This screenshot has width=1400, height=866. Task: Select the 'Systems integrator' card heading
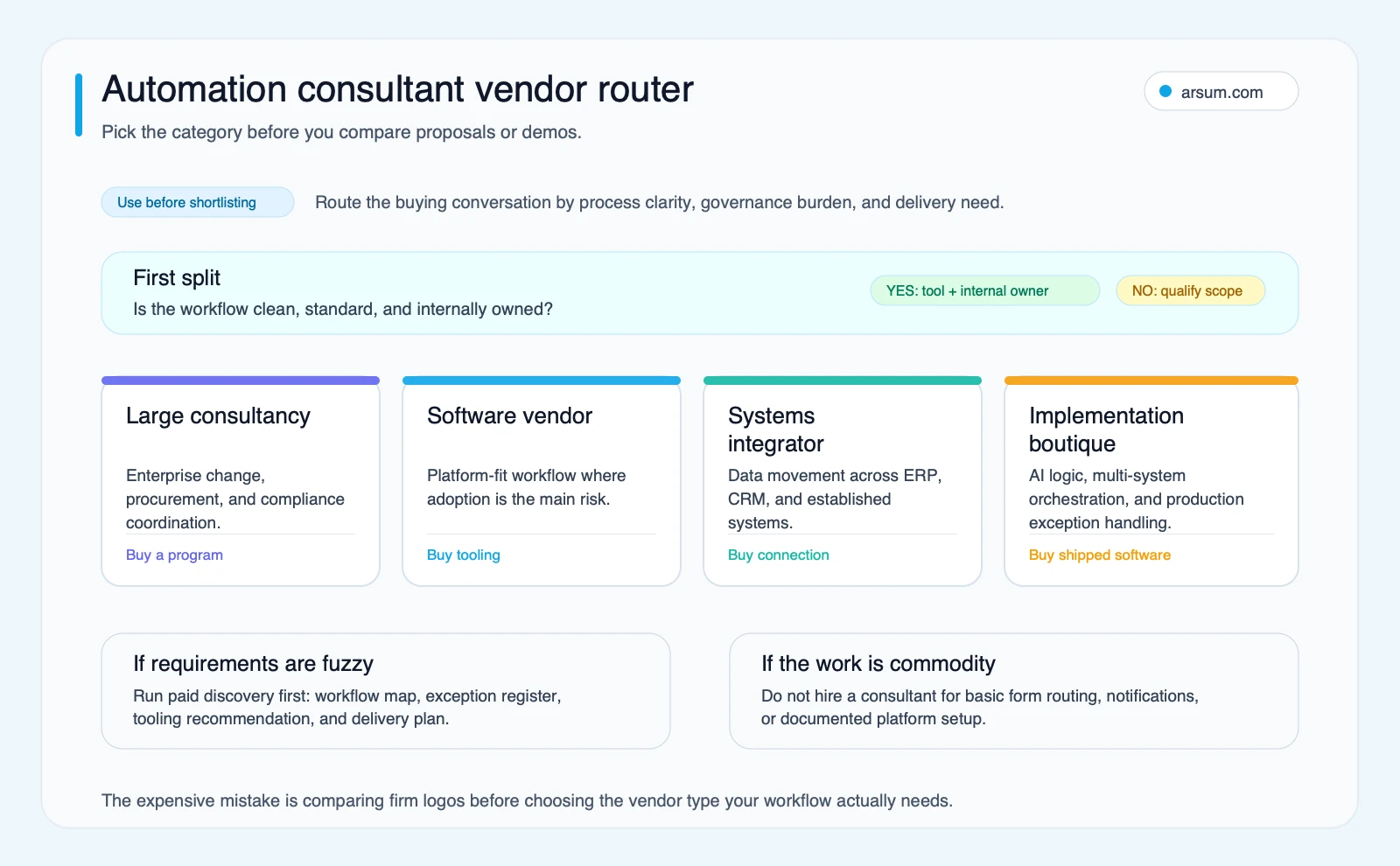click(x=775, y=430)
